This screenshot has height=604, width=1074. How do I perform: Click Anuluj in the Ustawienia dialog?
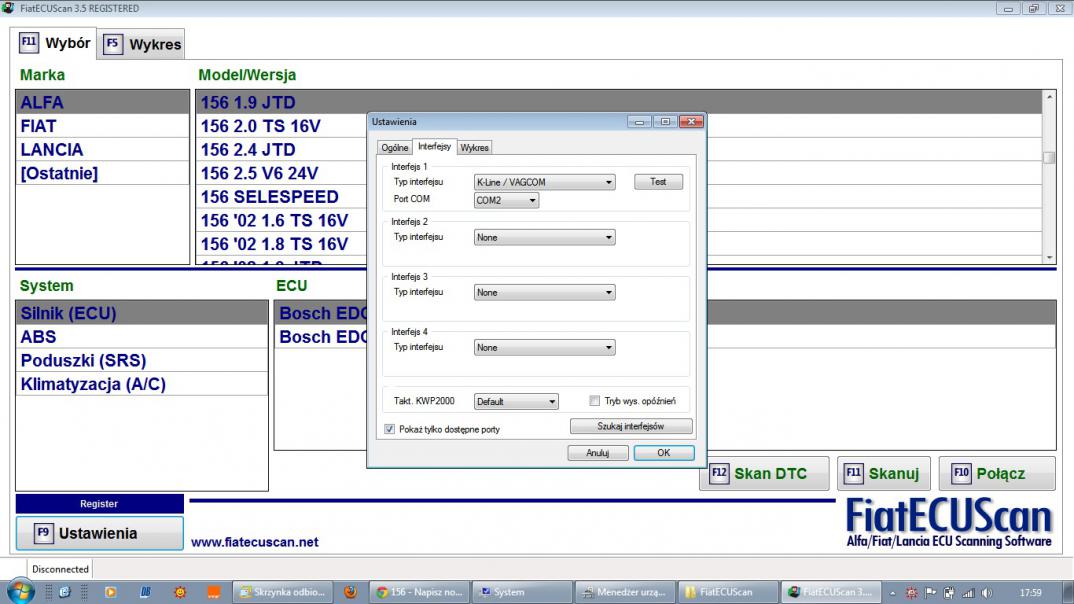point(597,453)
